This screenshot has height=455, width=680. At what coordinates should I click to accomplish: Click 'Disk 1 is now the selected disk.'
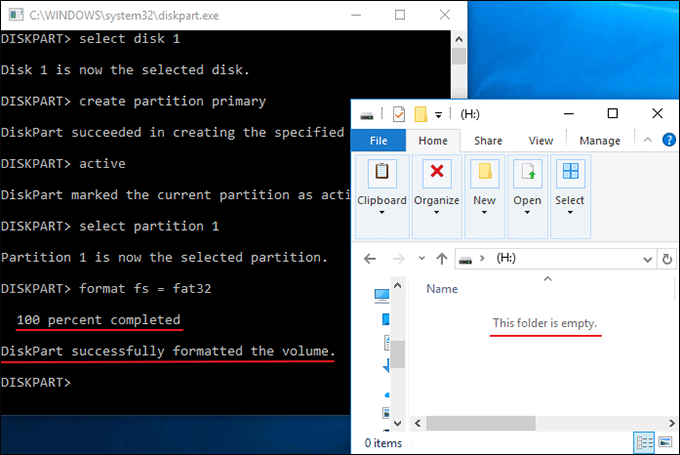click(125, 70)
